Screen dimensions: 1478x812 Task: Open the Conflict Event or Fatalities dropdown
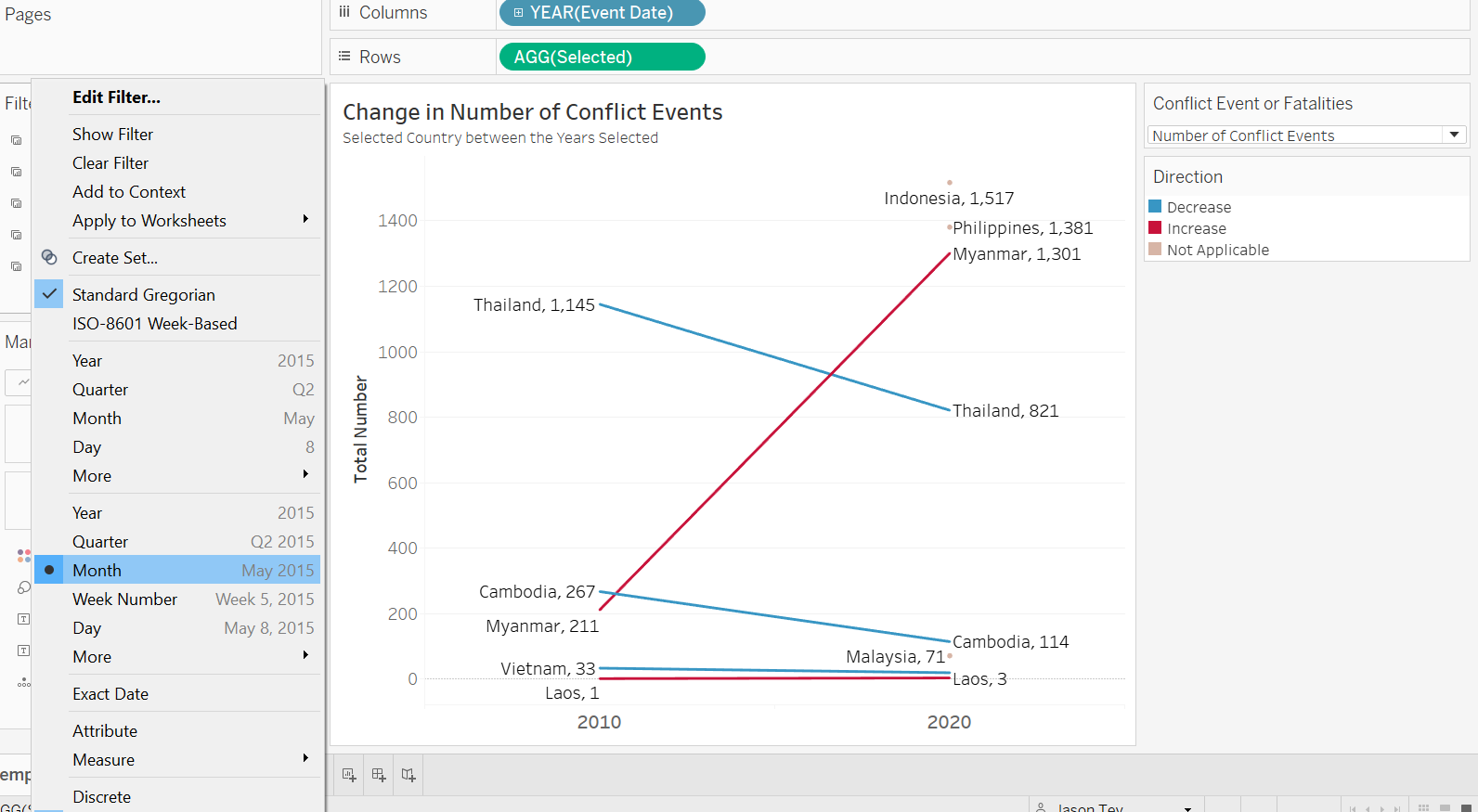point(1454,135)
